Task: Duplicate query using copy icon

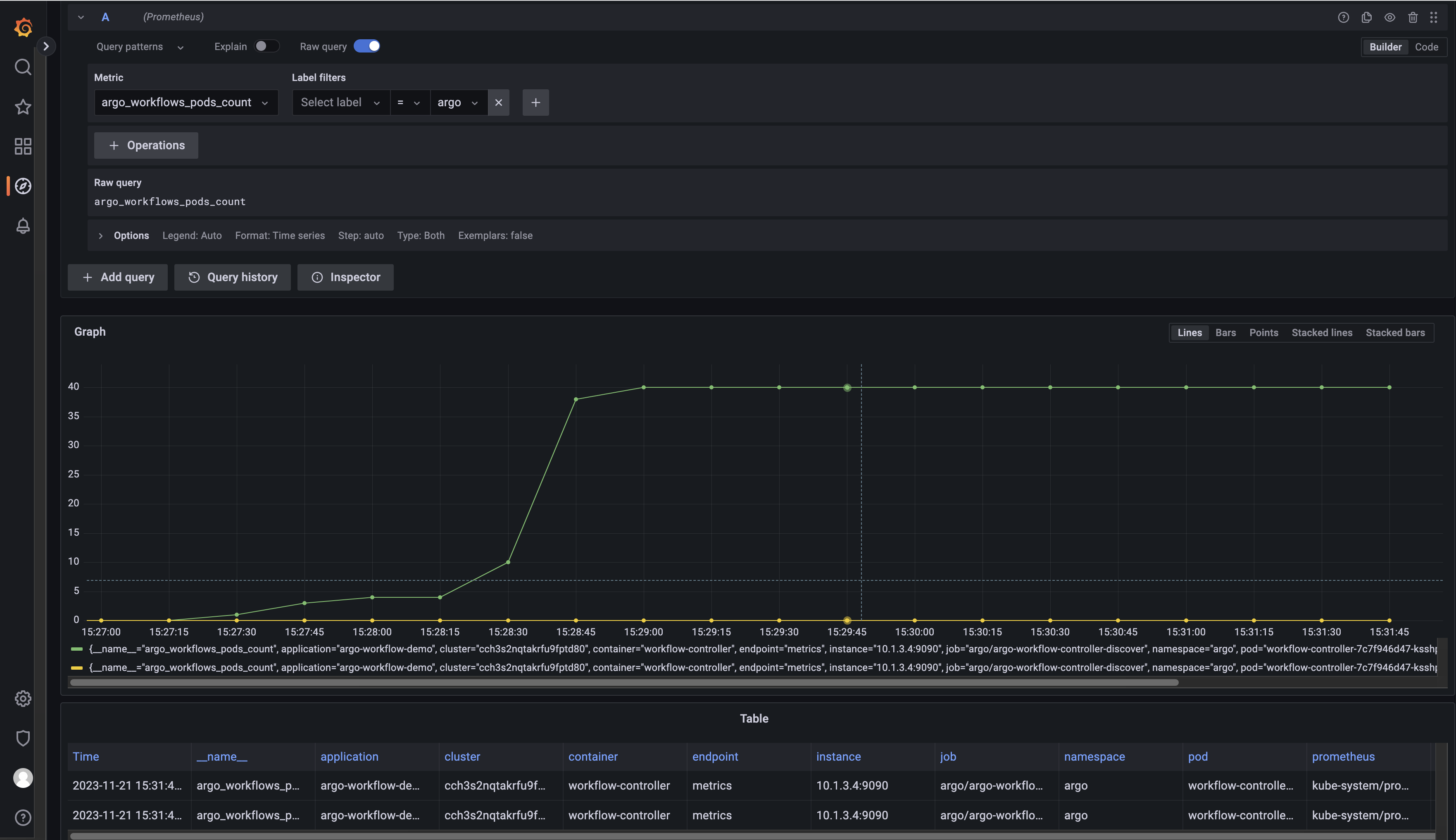Action: [1367, 17]
